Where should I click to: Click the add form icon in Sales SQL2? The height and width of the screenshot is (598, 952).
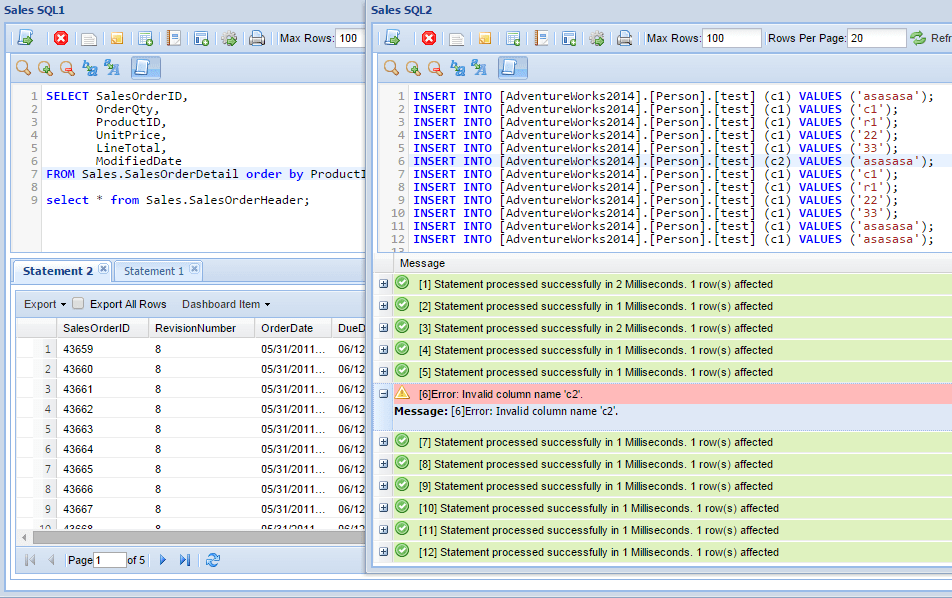click(x=569, y=39)
